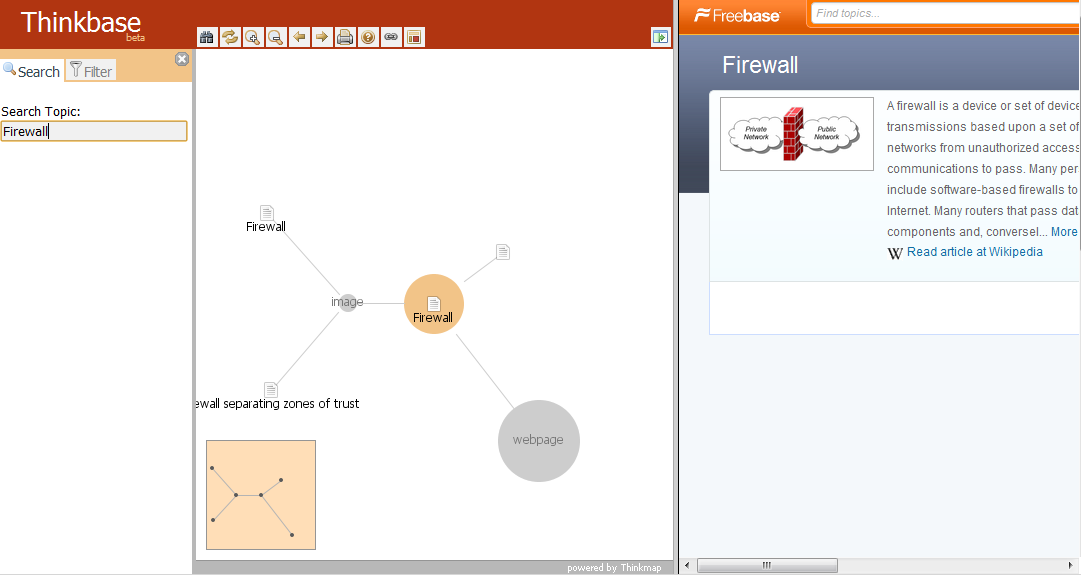Screen dimensions: 1081x575
Task: Click the binoculars search toolbar icon
Action: (x=207, y=37)
